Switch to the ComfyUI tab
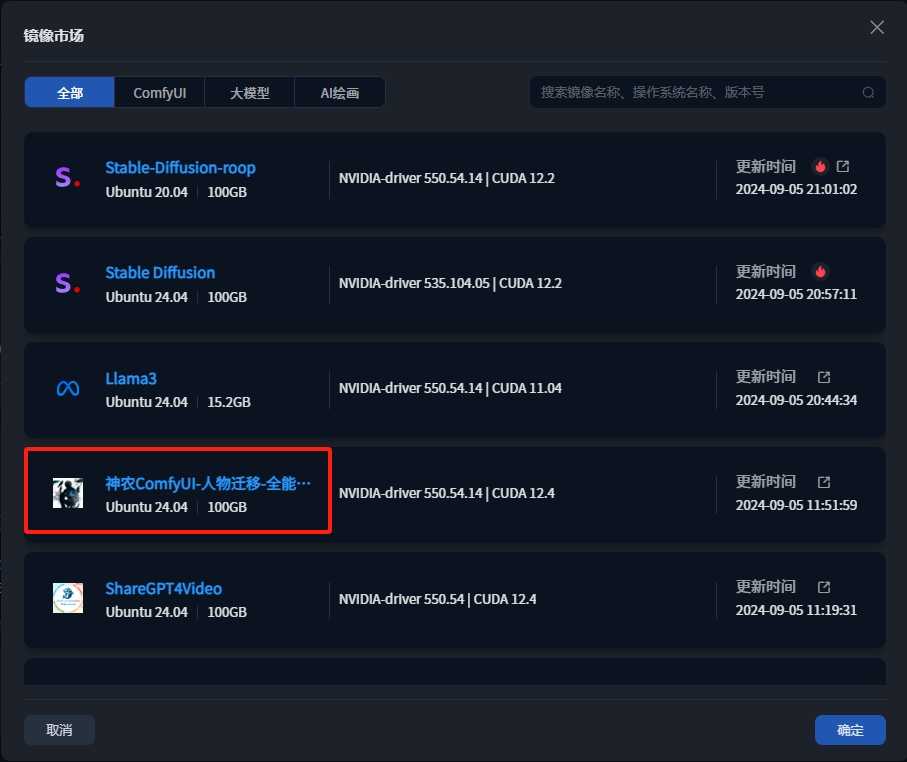Screen dimensions: 907x762 pyautogui.click(x=160, y=93)
